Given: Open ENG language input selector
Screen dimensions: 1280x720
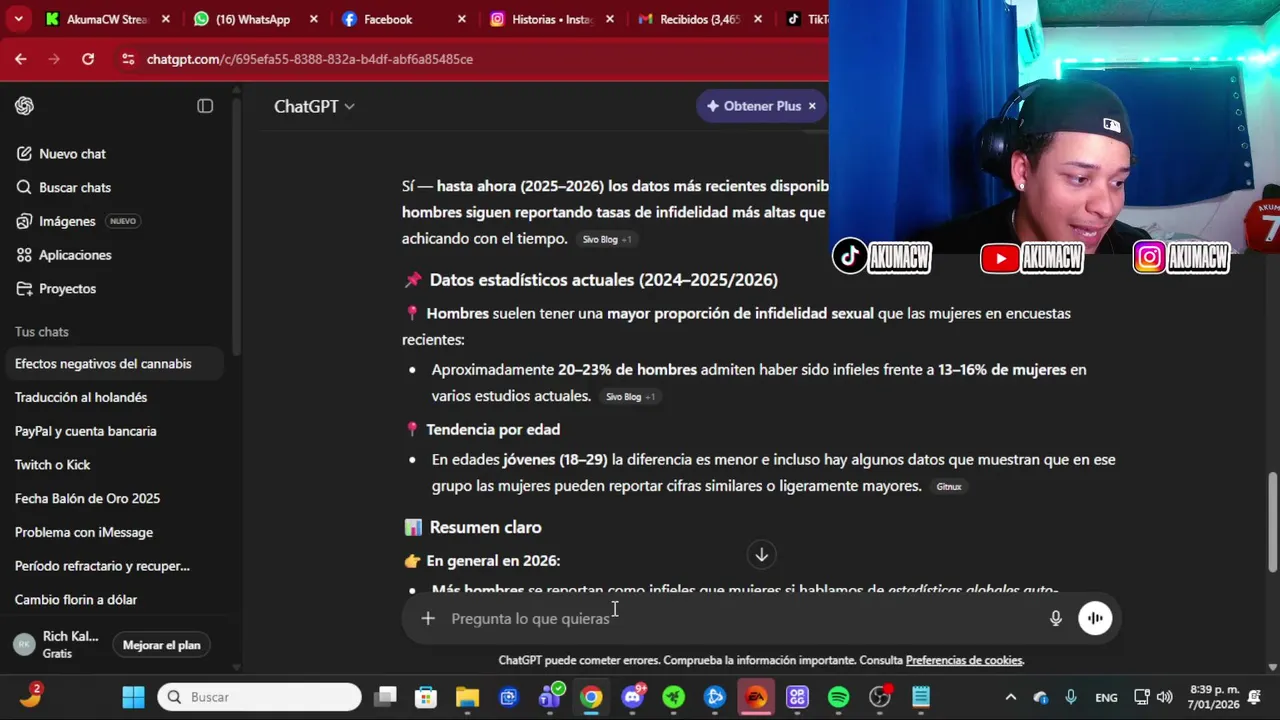Looking at the screenshot, I should [1106, 697].
